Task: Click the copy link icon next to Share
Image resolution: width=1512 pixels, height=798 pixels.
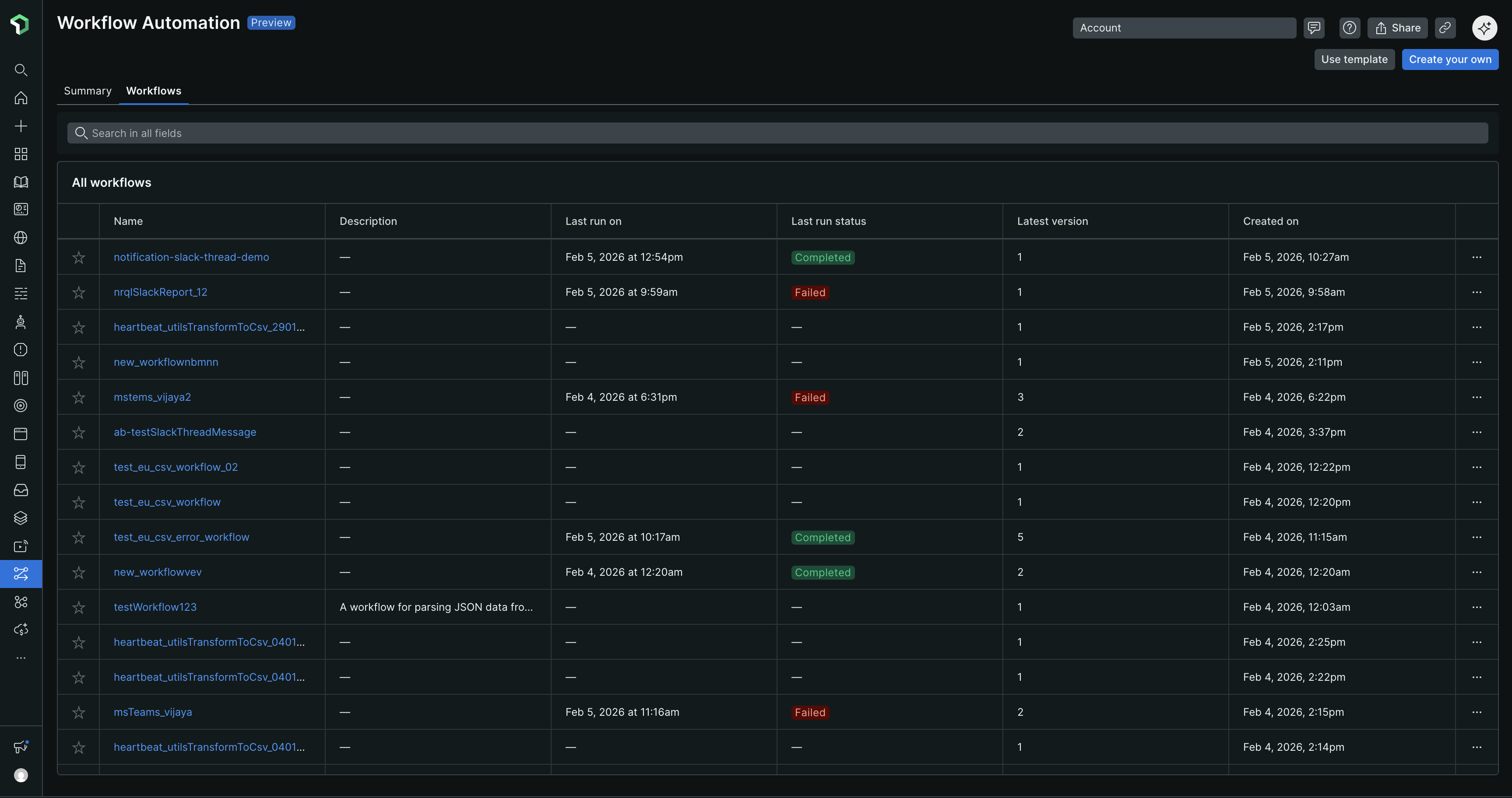Action: pyautogui.click(x=1445, y=28)
